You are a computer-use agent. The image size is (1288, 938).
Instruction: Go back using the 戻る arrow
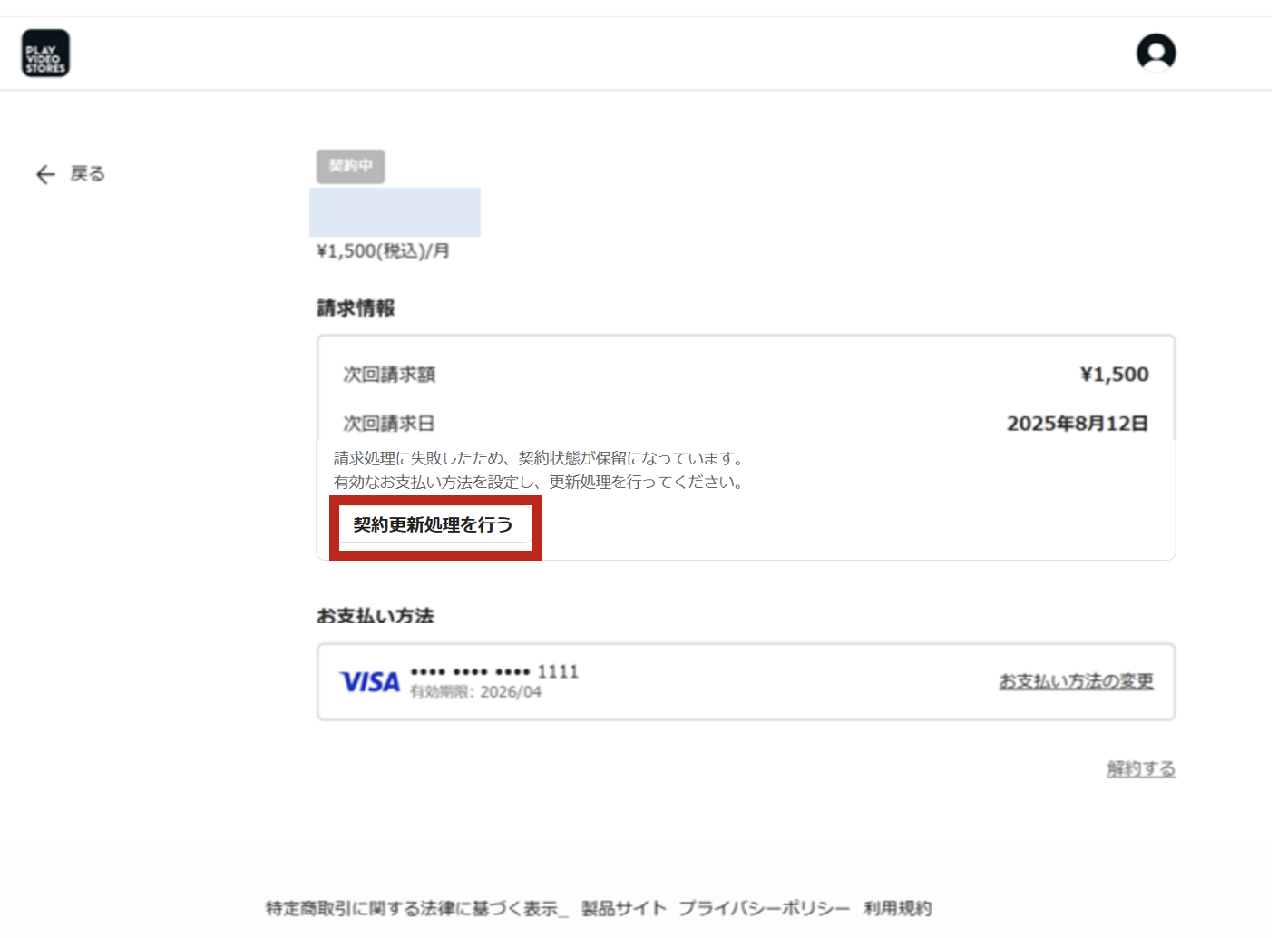pyautogui.click(x=70, y=174)
